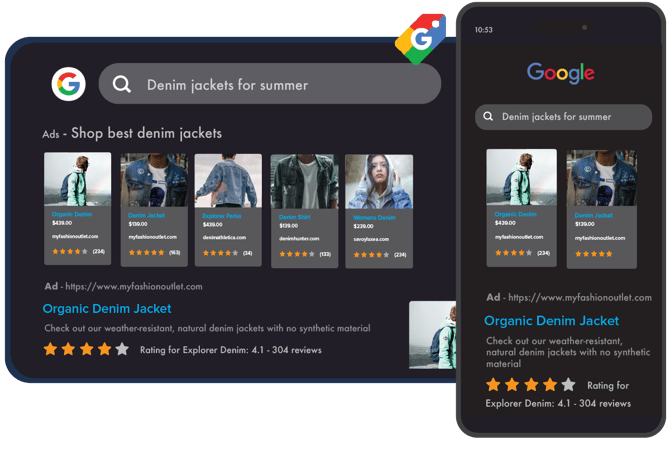The image size is (670, 454).
Task: Click savoyluxea.com on Womens Denim card
Action: click(x=371, y=239)
